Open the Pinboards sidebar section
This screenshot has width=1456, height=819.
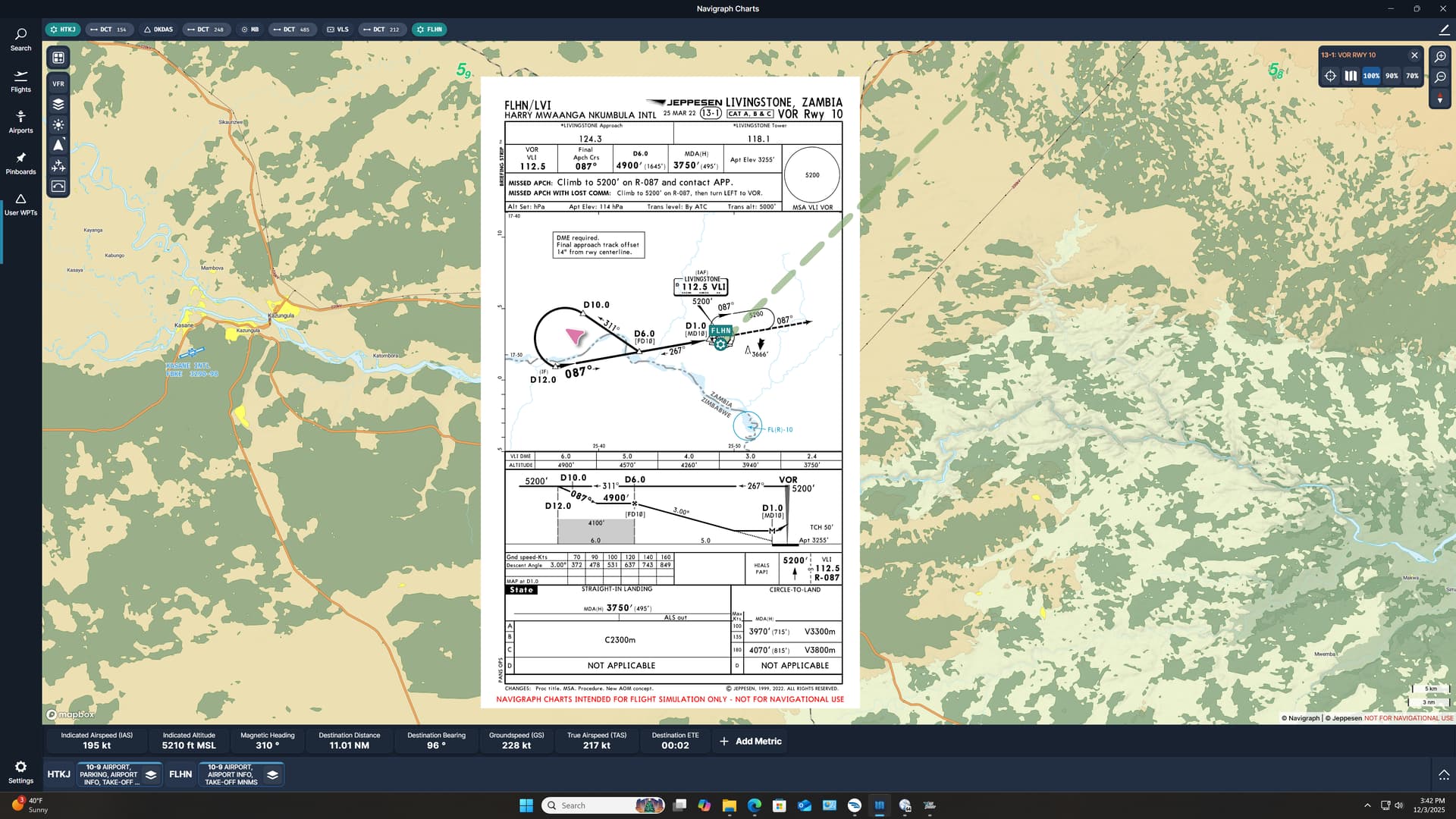tap(20, 163)
